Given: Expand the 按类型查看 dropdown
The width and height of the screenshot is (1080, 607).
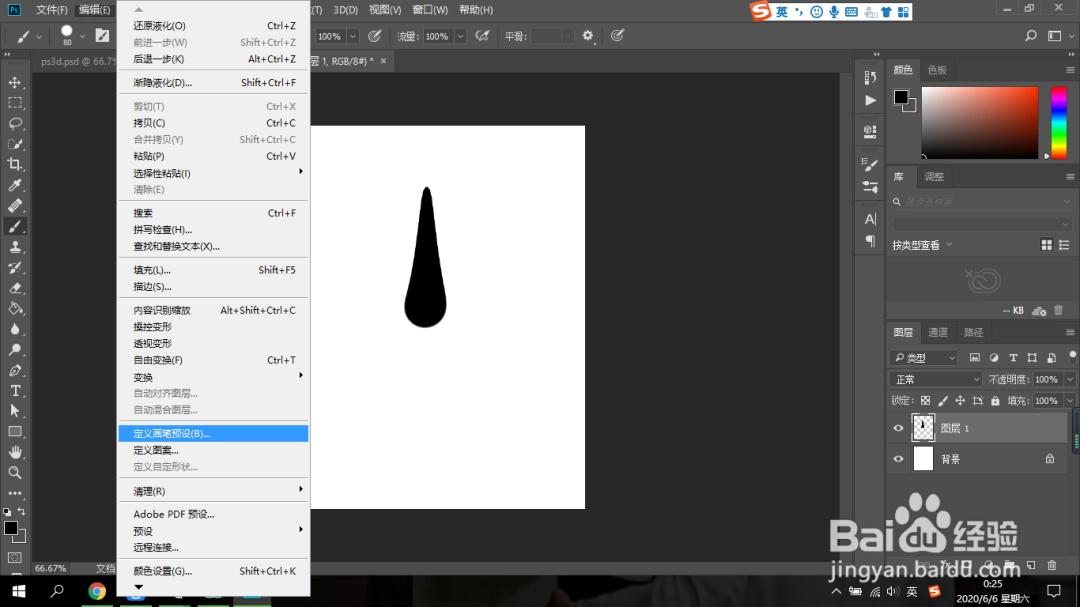Looking at the screenshot, I should (922, 245).
